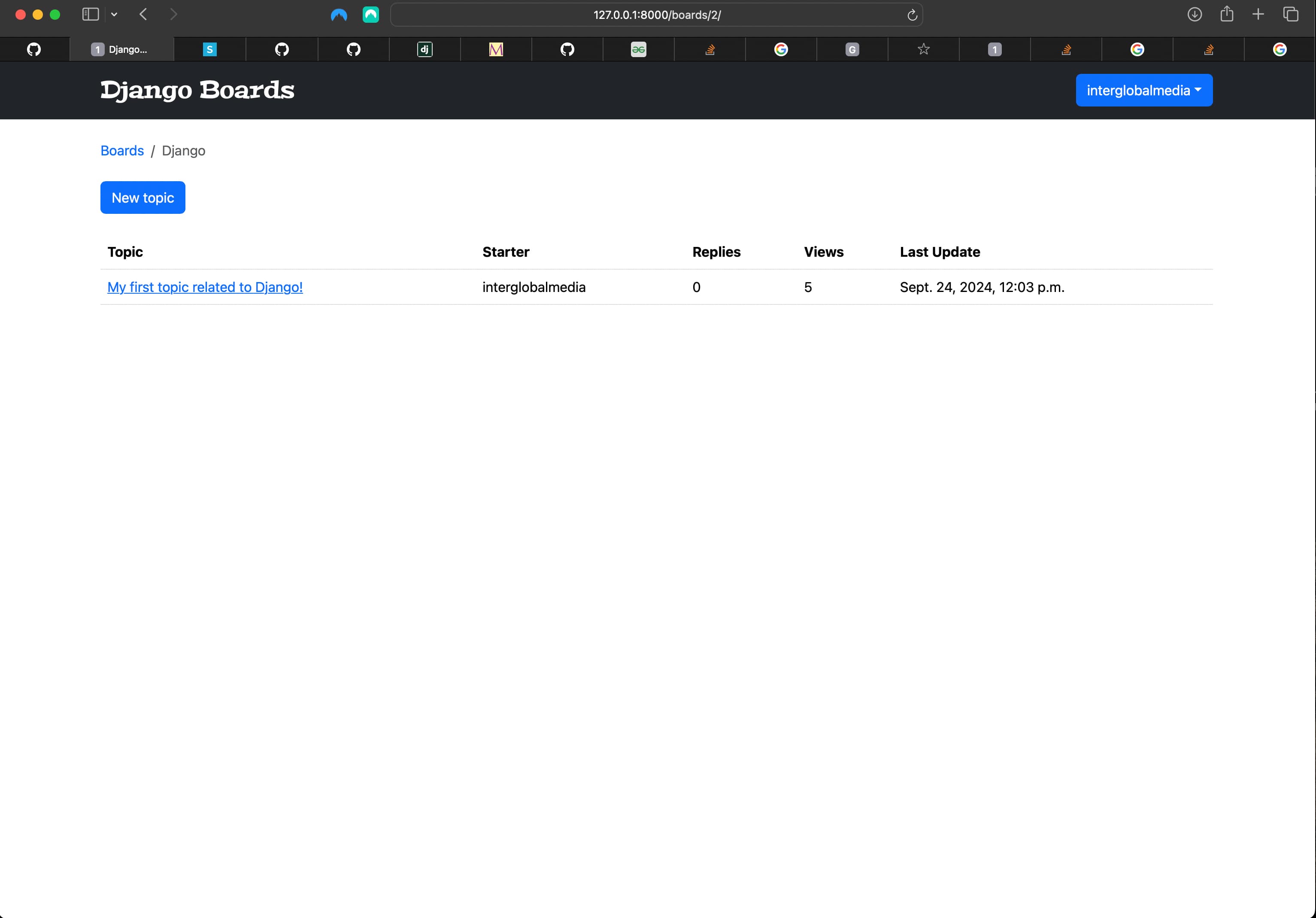This screenshot has width=1316, height=918.
Task: Open the Share menu icon
Action: [1227, 14]
